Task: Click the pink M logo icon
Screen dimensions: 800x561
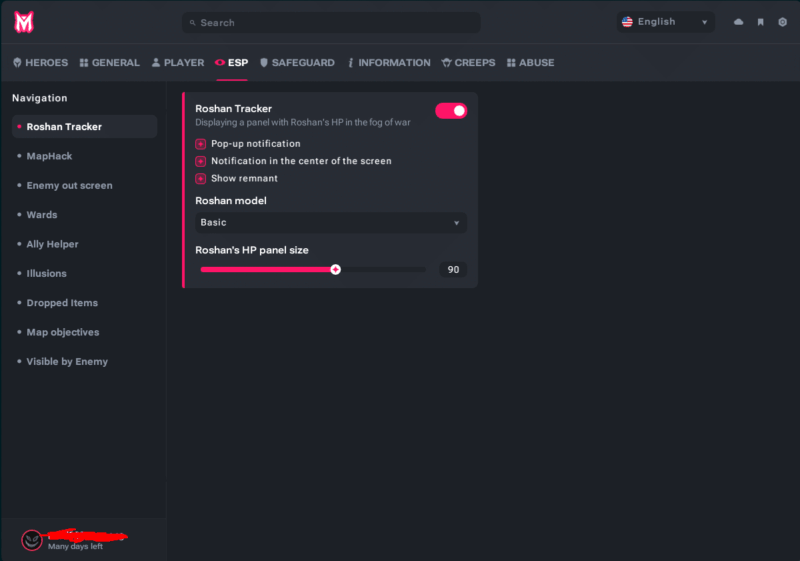Action: click(x=23, y=22)
